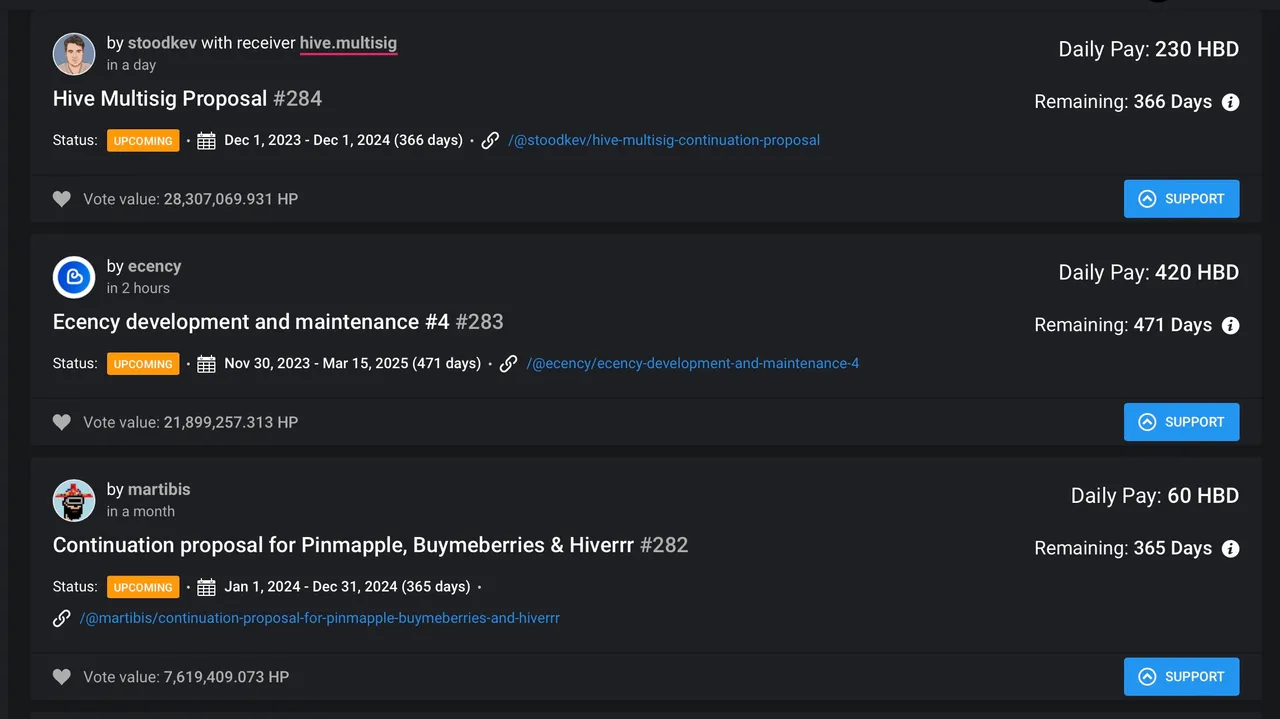Click the heart icon on Hive Multisig proposal
Image resolution: width=1280 pixels, height=719 pixels.
(x=62, y=199)
